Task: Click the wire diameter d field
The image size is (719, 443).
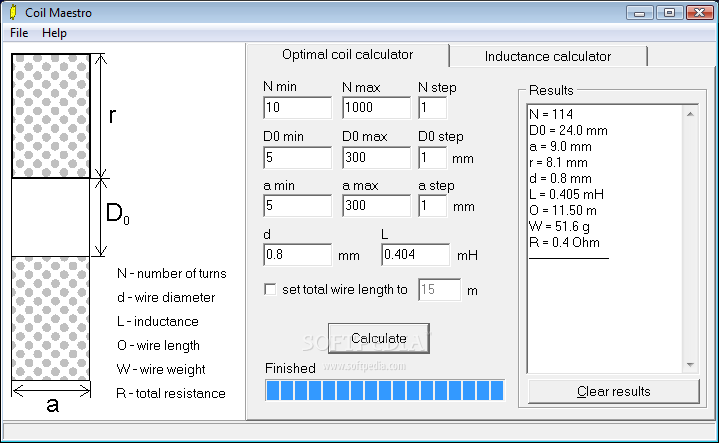Action: point(298,255)
